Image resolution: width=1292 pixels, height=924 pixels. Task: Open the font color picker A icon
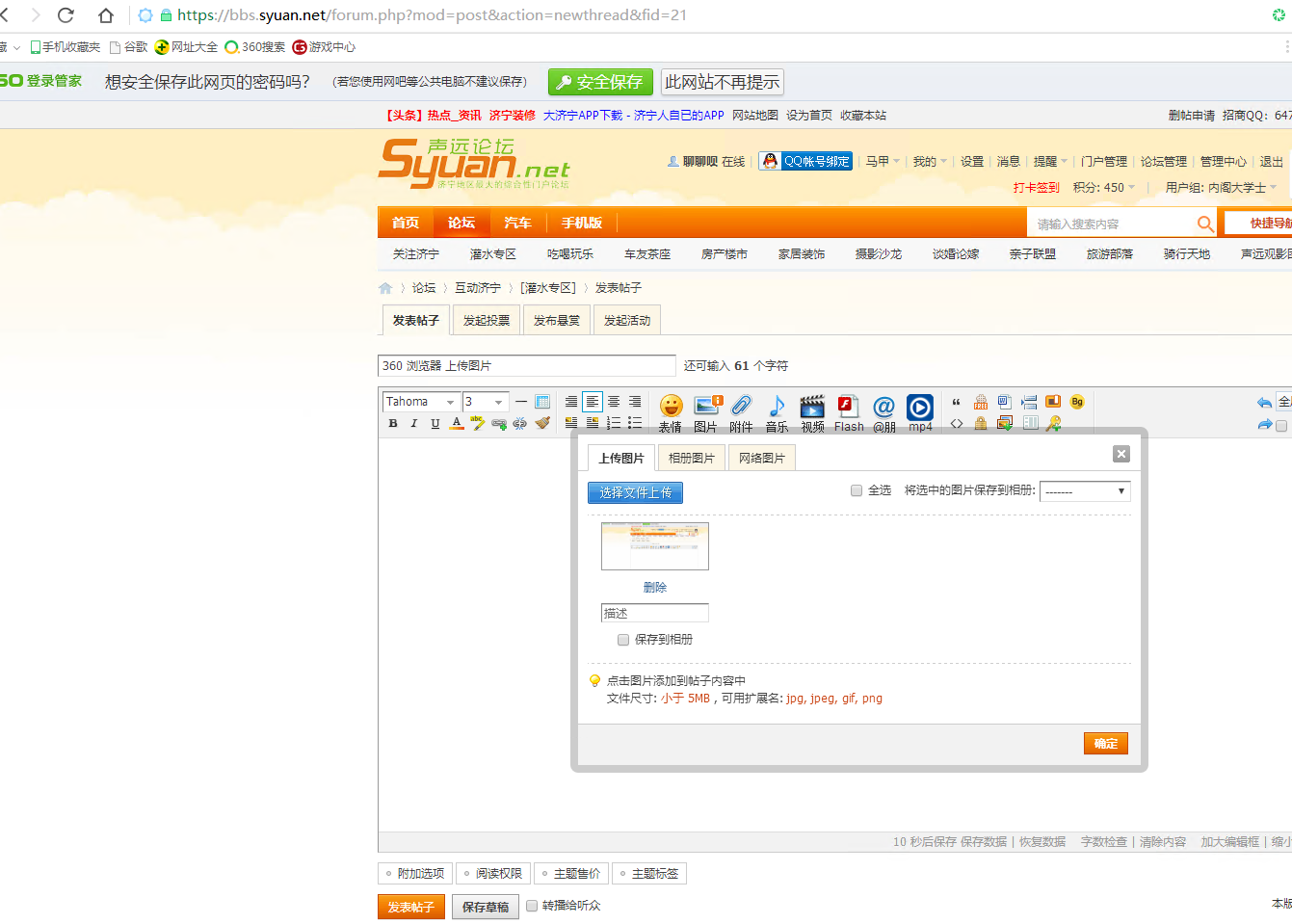[x=456, y=424]
